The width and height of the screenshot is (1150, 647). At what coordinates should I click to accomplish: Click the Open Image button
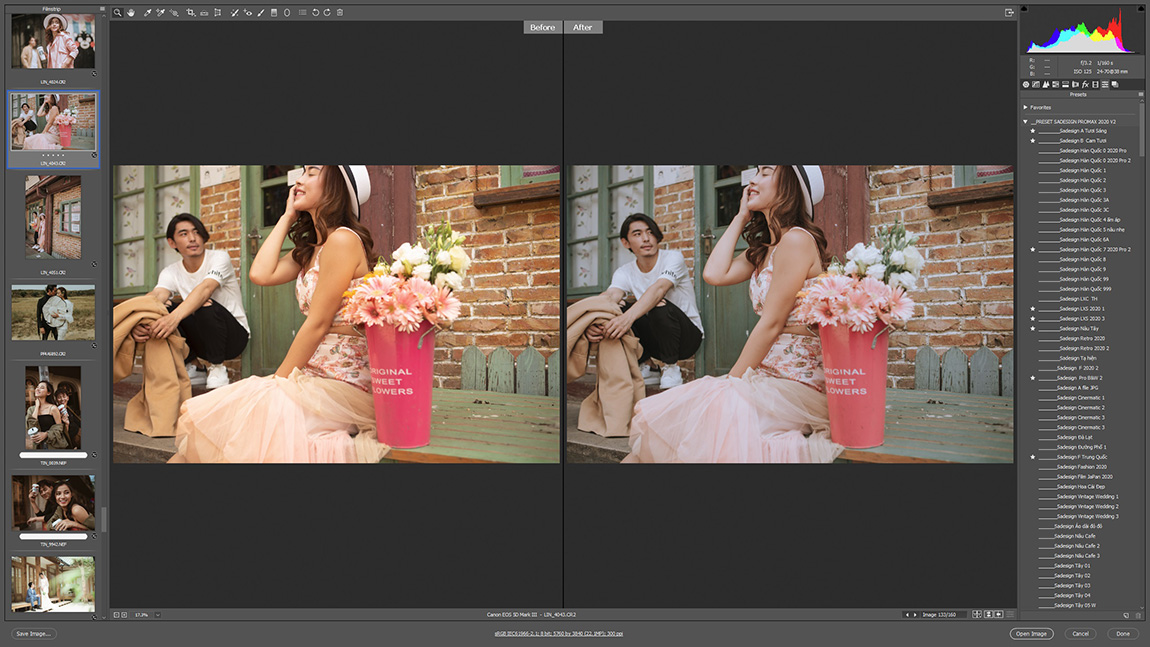point(1031,633)
